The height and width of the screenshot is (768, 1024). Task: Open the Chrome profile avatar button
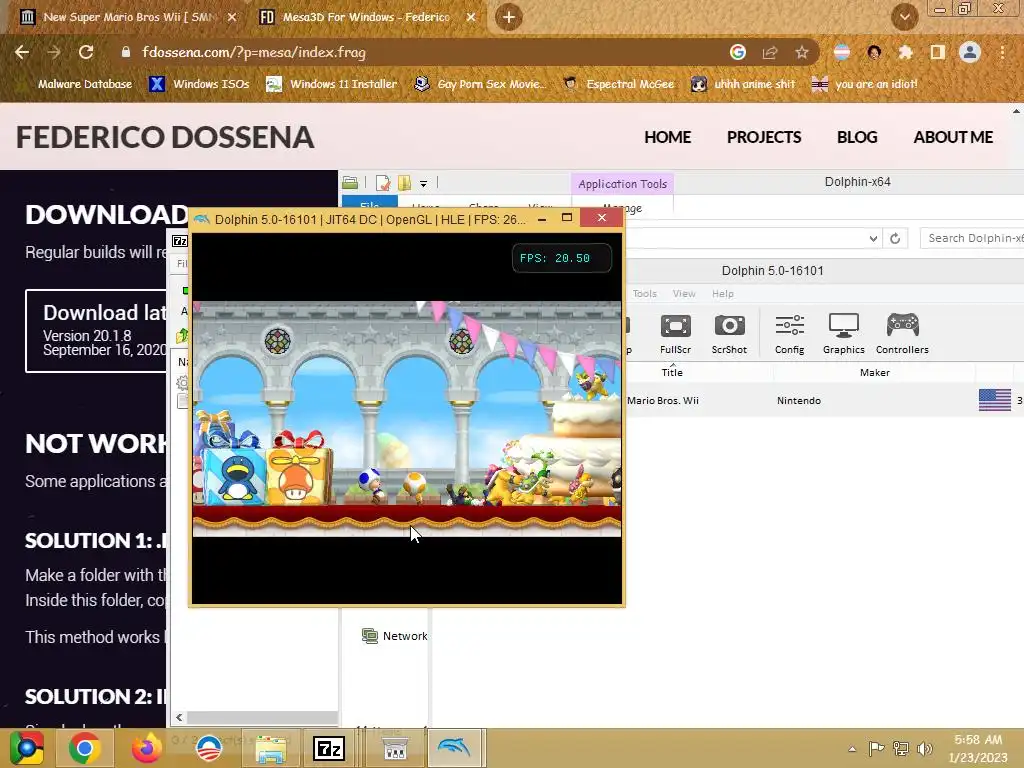(x=970, y=52)
